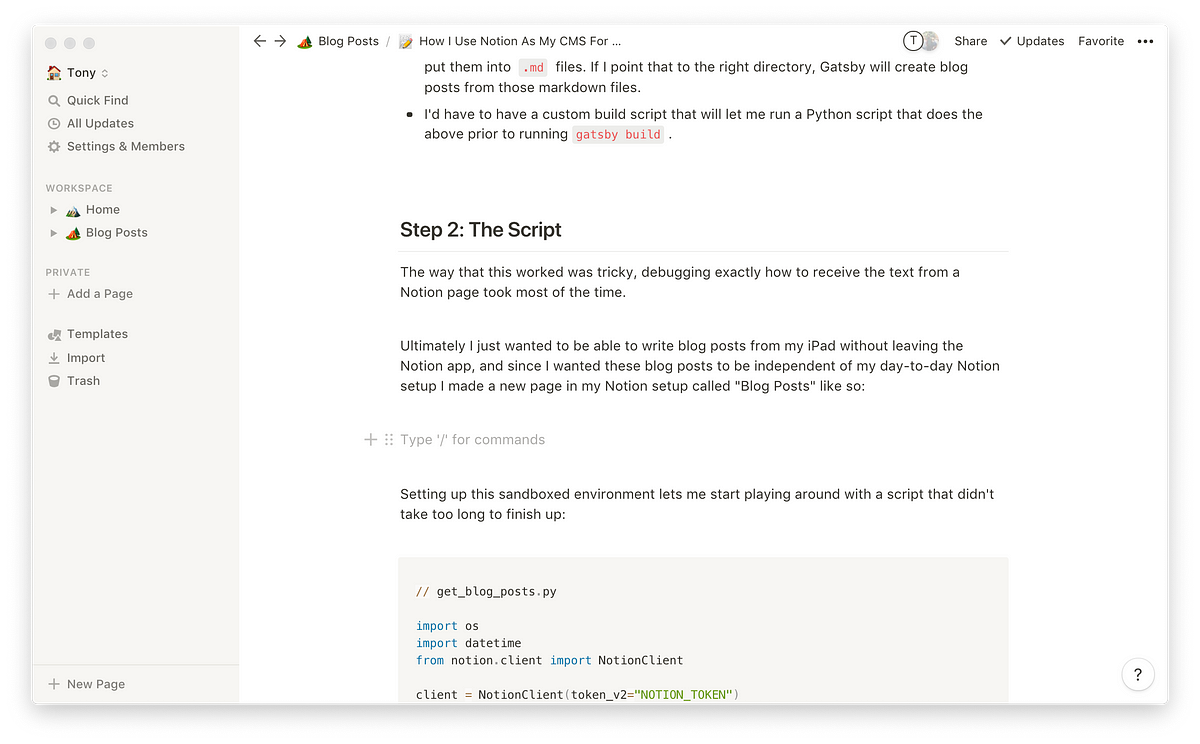Click the python code block
This screenshot has width=1200, height=744.
(703, 630)
